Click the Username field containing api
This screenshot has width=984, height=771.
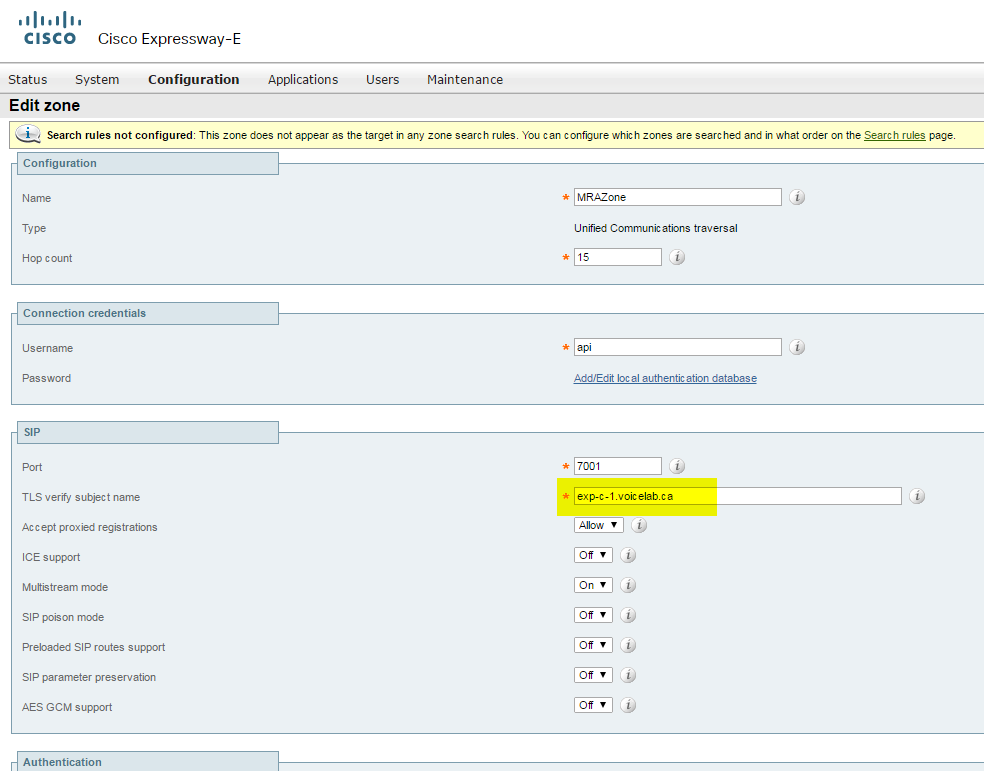(x=678, y=347)
